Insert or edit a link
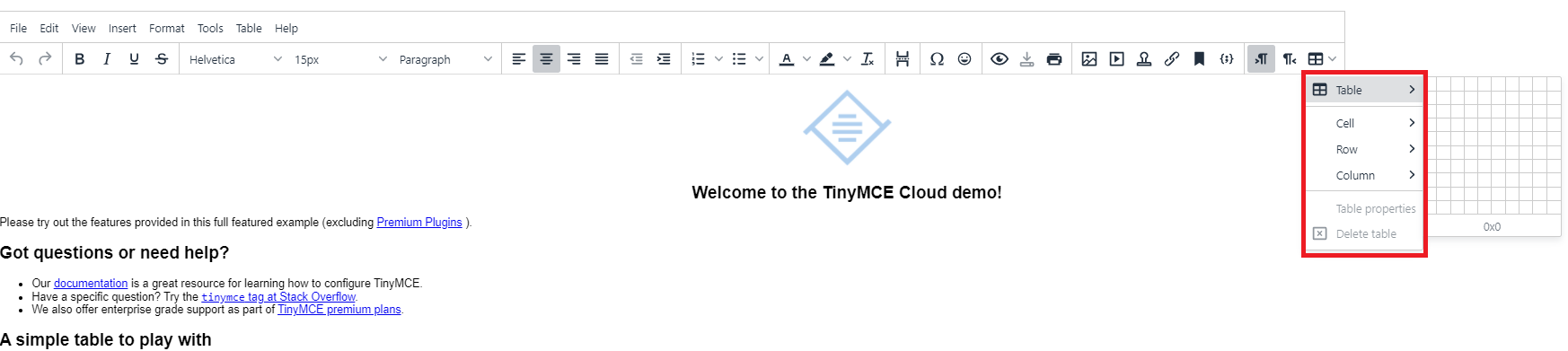 tap(1172, 59)
